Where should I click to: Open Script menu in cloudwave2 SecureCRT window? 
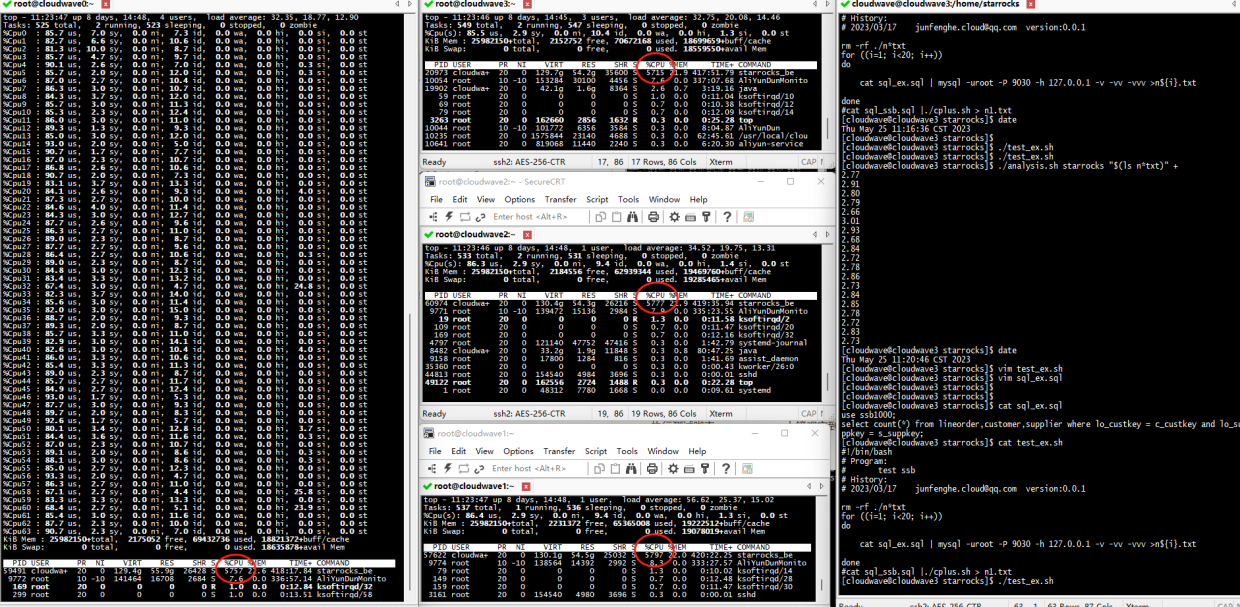click(597, 200)
